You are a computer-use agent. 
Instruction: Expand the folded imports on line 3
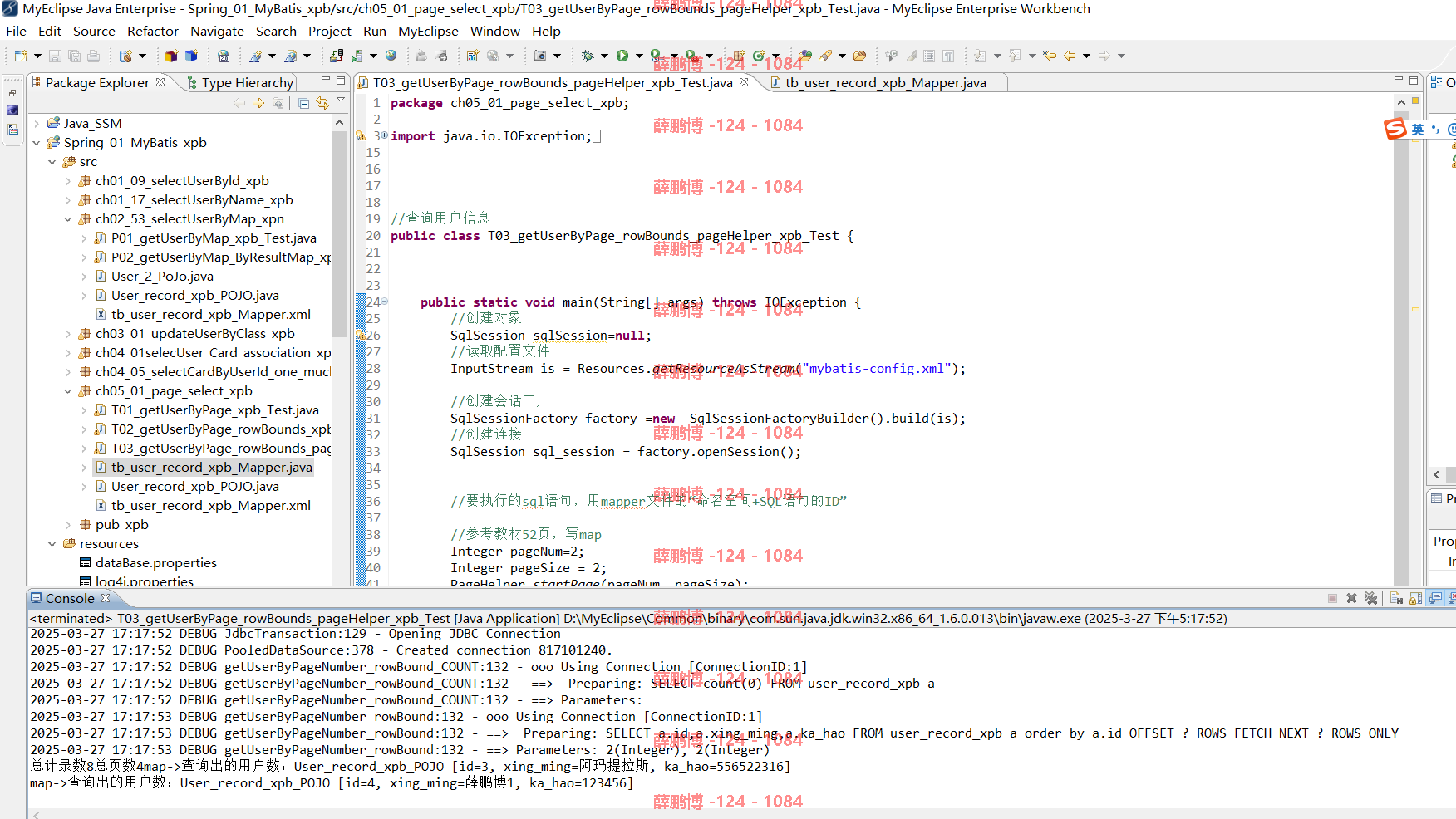click(x=384, y=135)
